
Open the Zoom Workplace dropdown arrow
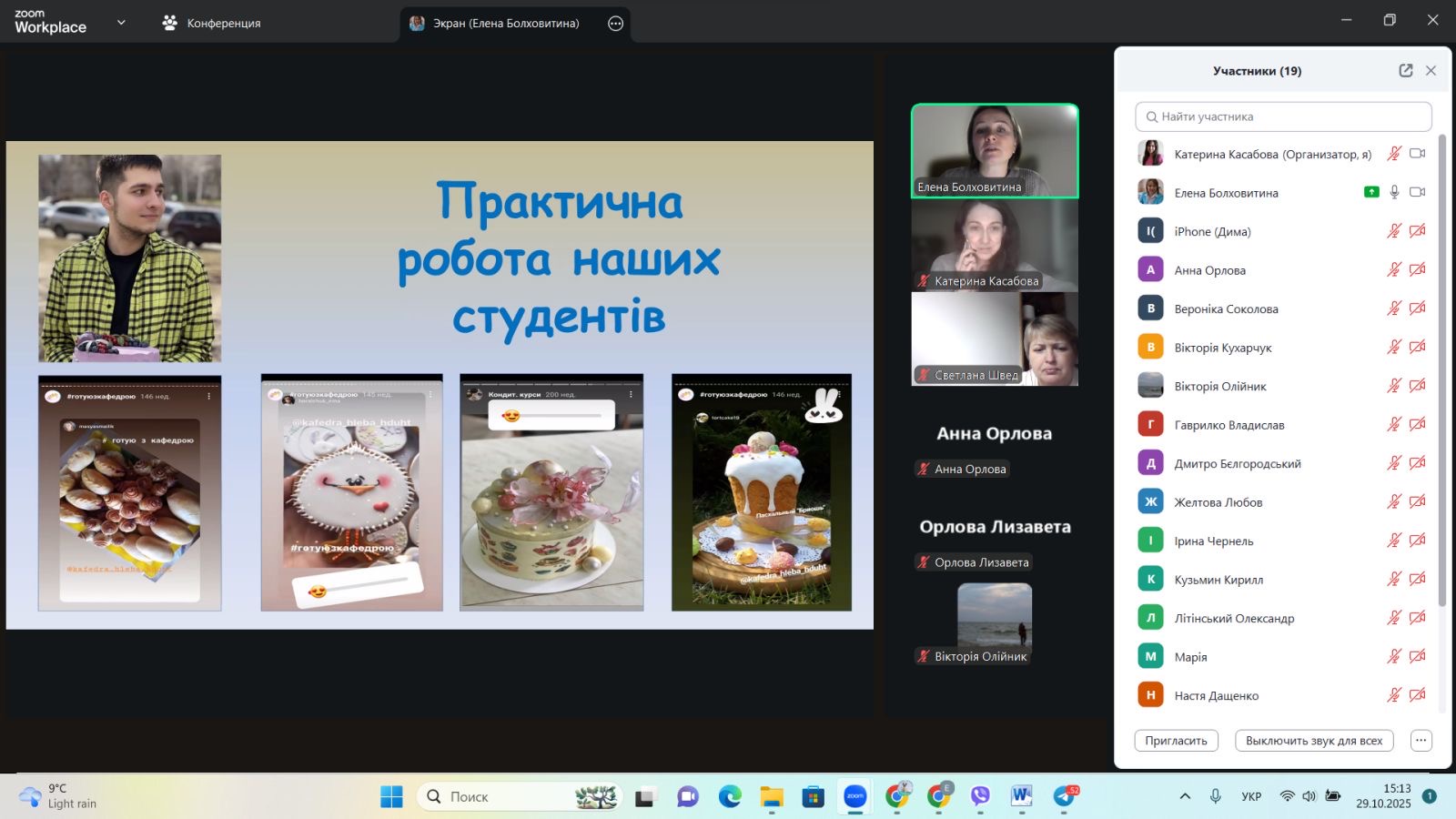click(121, 23)
